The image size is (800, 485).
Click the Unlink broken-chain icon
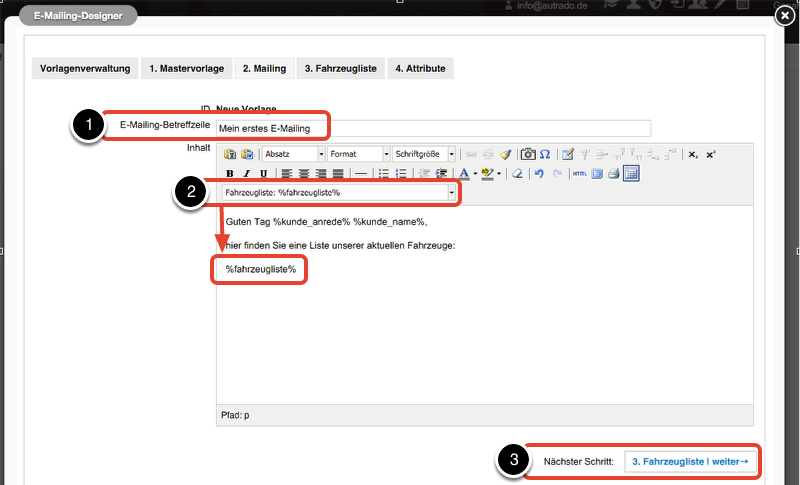pos(488,154)
